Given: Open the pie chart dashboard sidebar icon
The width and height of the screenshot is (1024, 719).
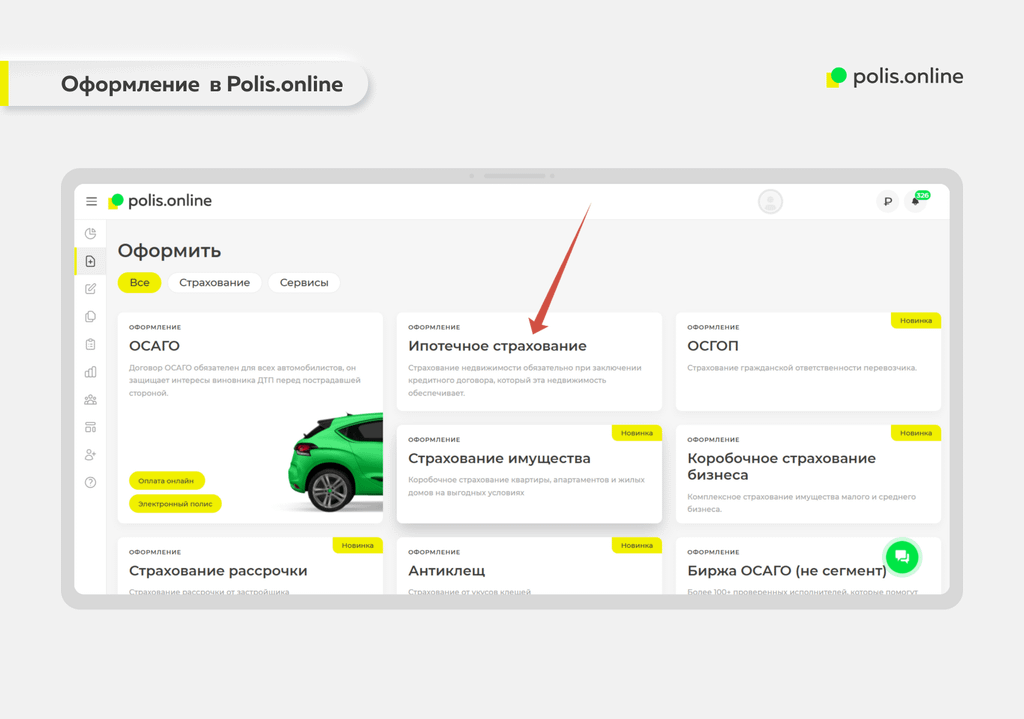Looking at the screenshot, I should coord(90,234).
